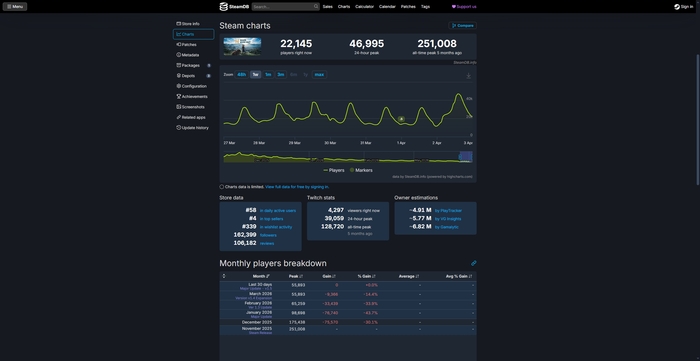Open the Related apps link icon

click(x=179, y=117)
